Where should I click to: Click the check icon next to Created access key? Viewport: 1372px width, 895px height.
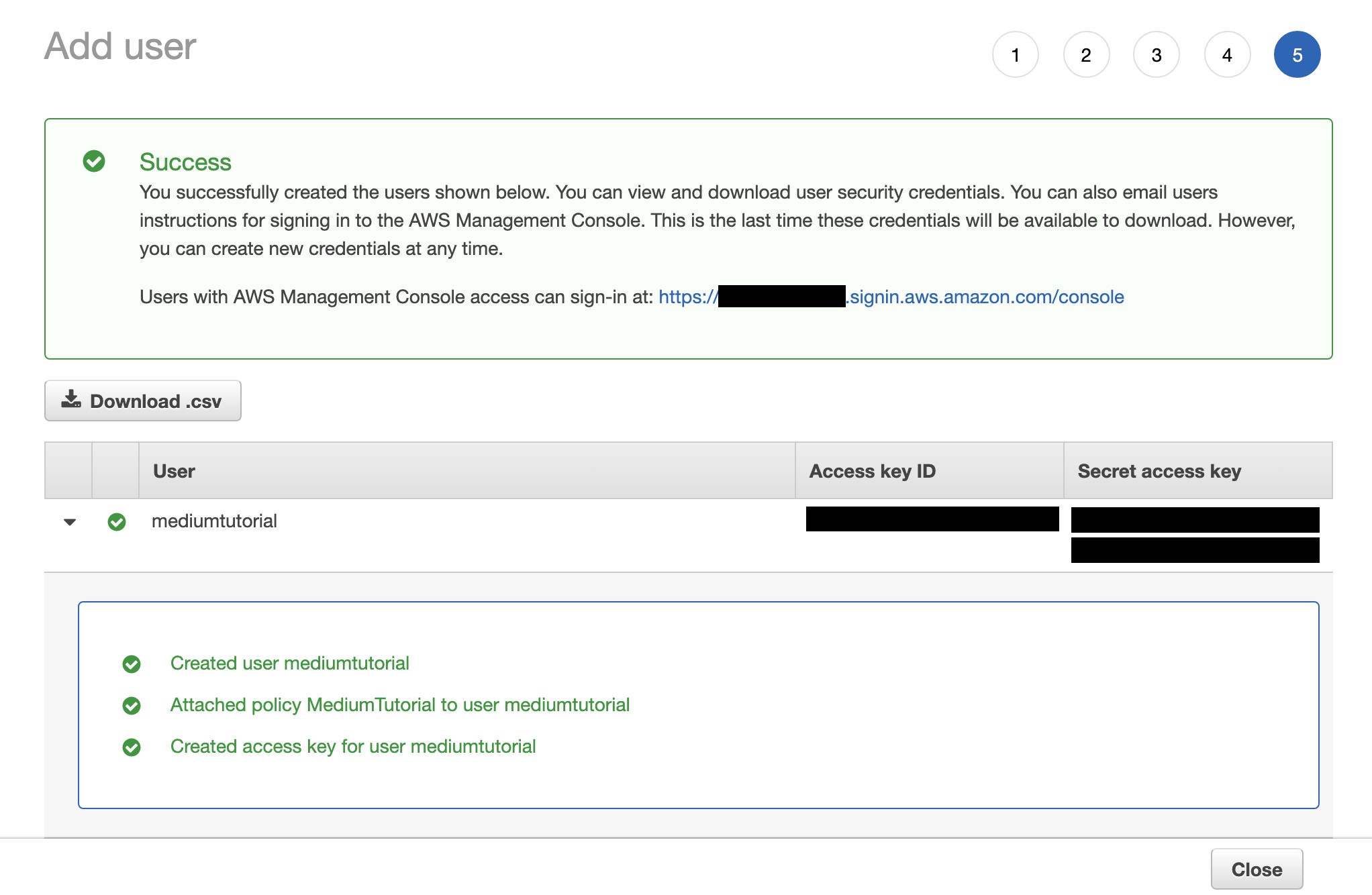[132, 747]
